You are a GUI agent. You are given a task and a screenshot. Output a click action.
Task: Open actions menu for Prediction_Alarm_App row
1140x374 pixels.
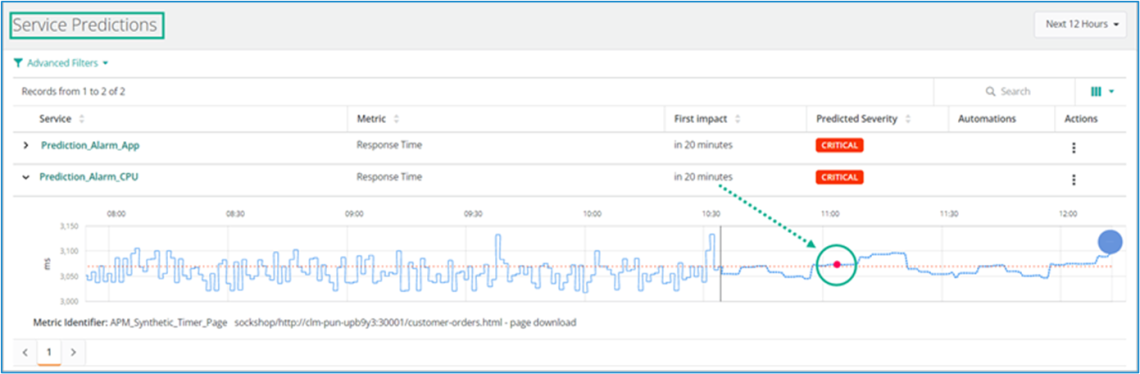[x=1074, y=148]
